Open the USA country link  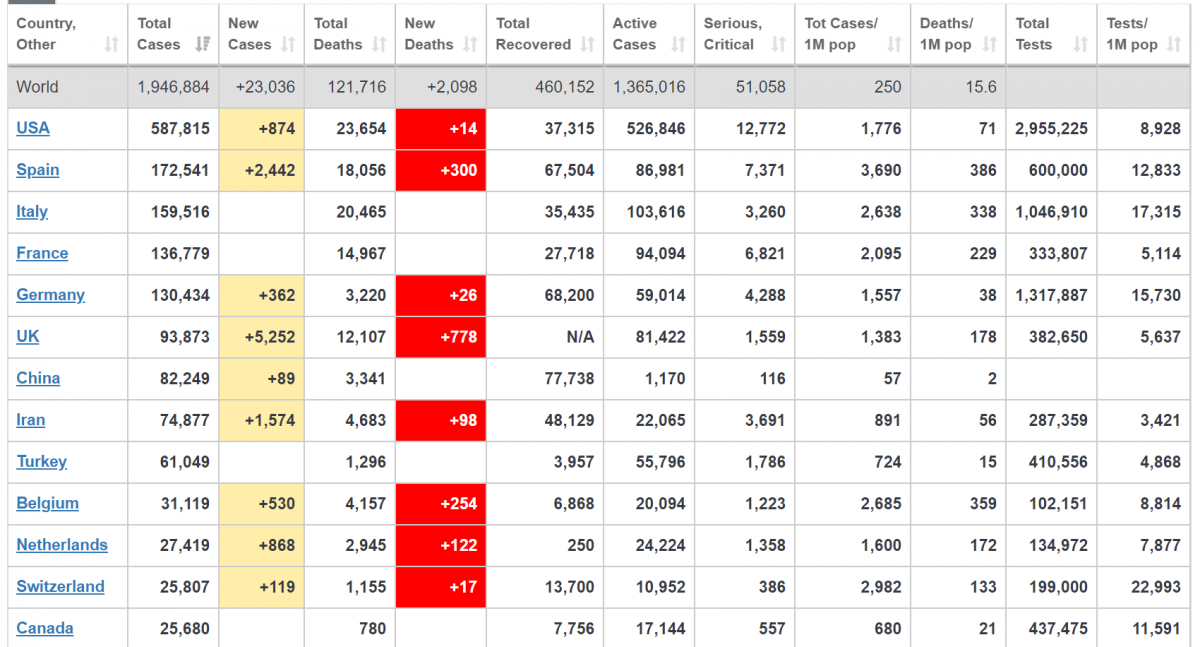pyautogui.click(x=33, y=128)
